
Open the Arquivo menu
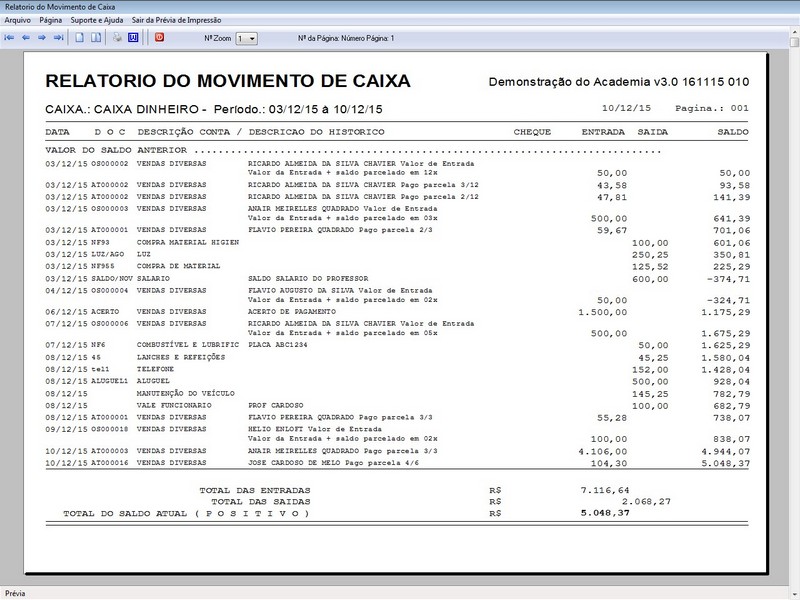pos(17,20)
